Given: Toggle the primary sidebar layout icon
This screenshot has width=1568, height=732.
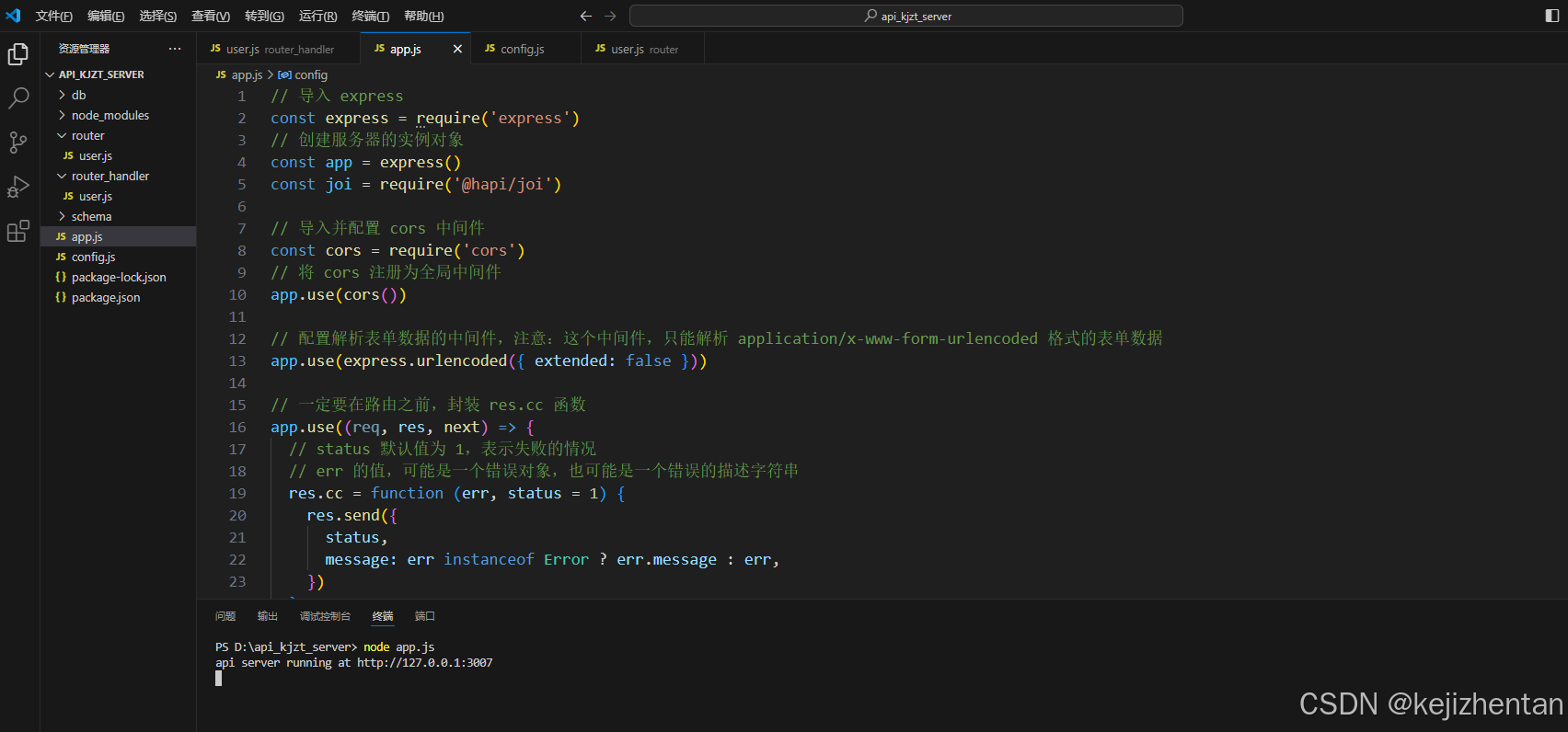Looking at the screenshot, I should pyautogui.click(x=1552, y=16).
